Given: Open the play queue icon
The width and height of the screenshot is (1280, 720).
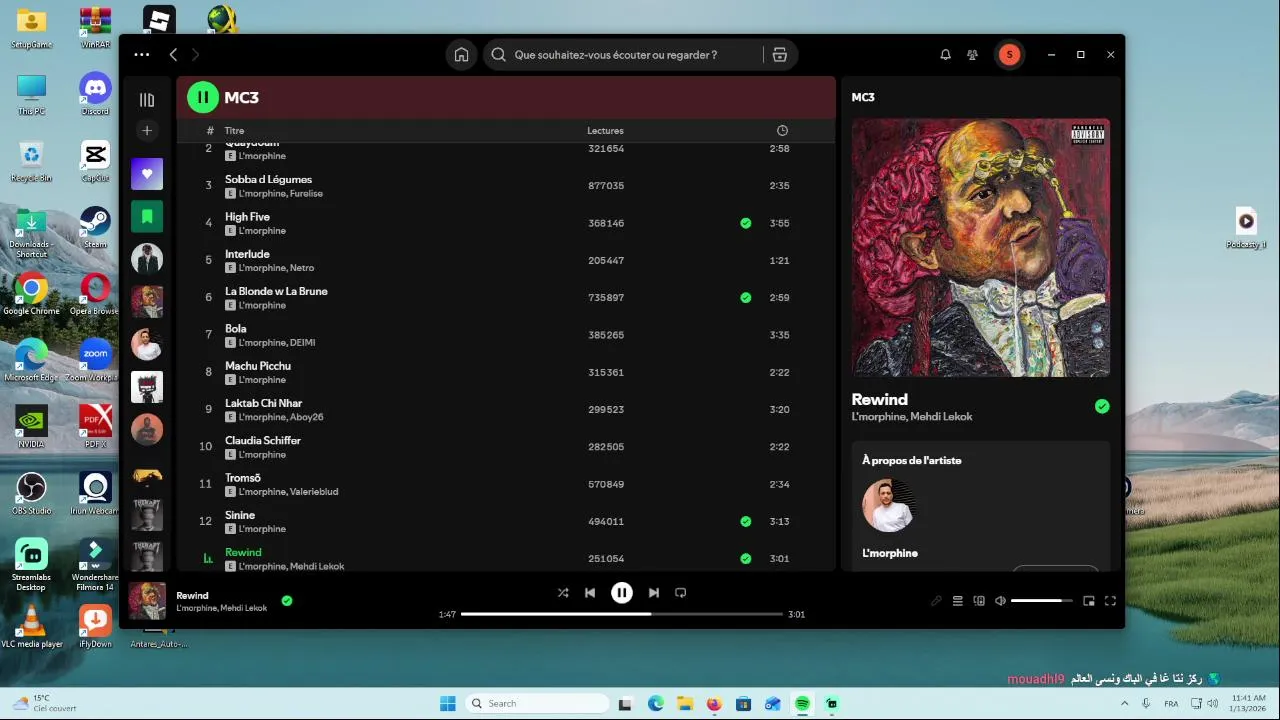Looking at the screenshot, I should [x=957, y=601].
